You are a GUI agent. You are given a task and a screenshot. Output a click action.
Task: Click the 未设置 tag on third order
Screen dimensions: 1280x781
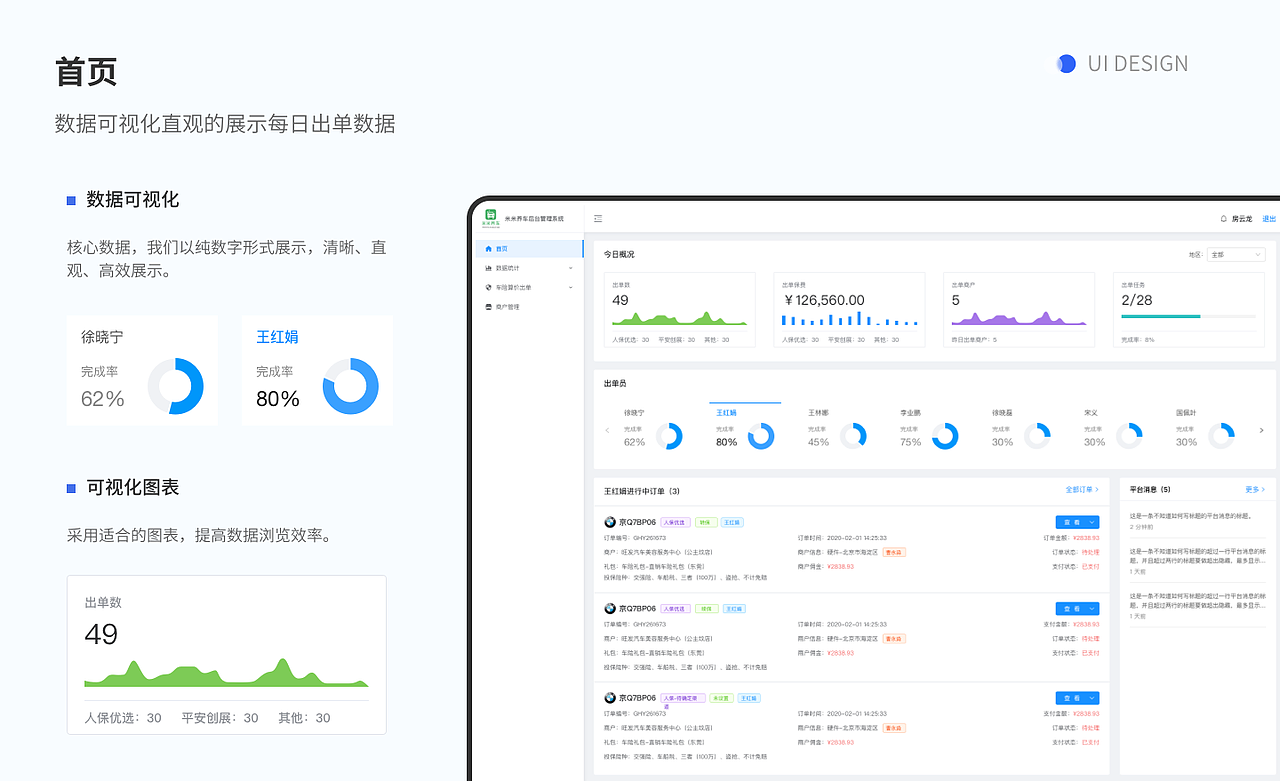pos(720,698)
